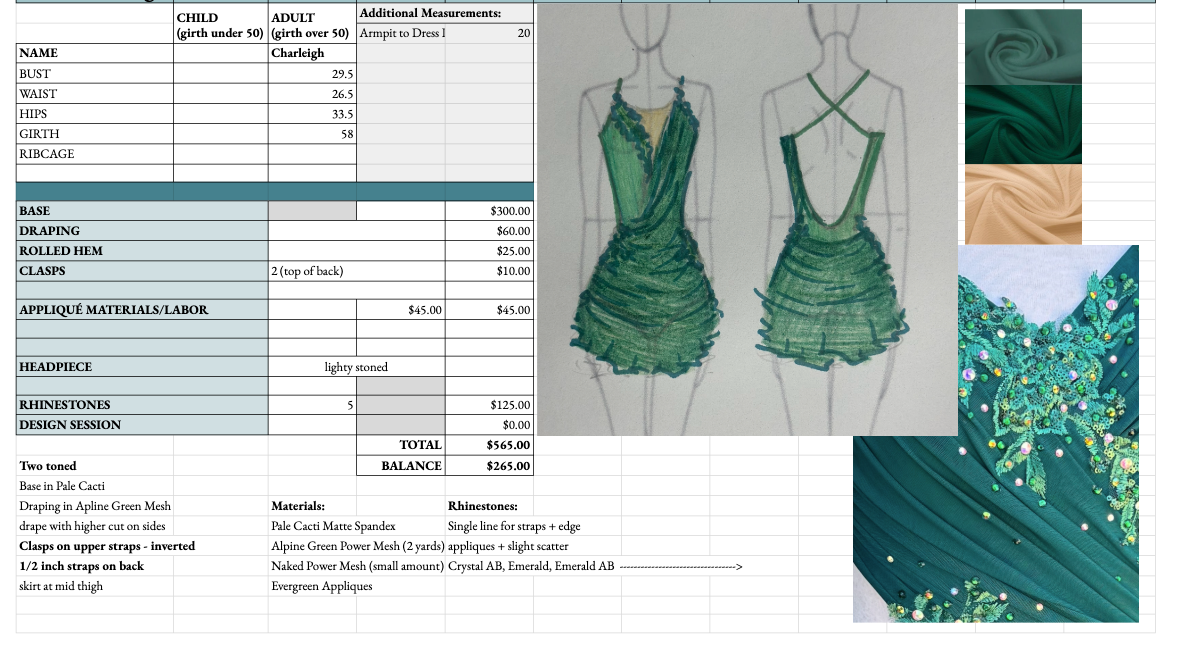Screen dimensions: 1186x666
Task: Select the RHINESTONES quantity 5
Action: (312, 405)
